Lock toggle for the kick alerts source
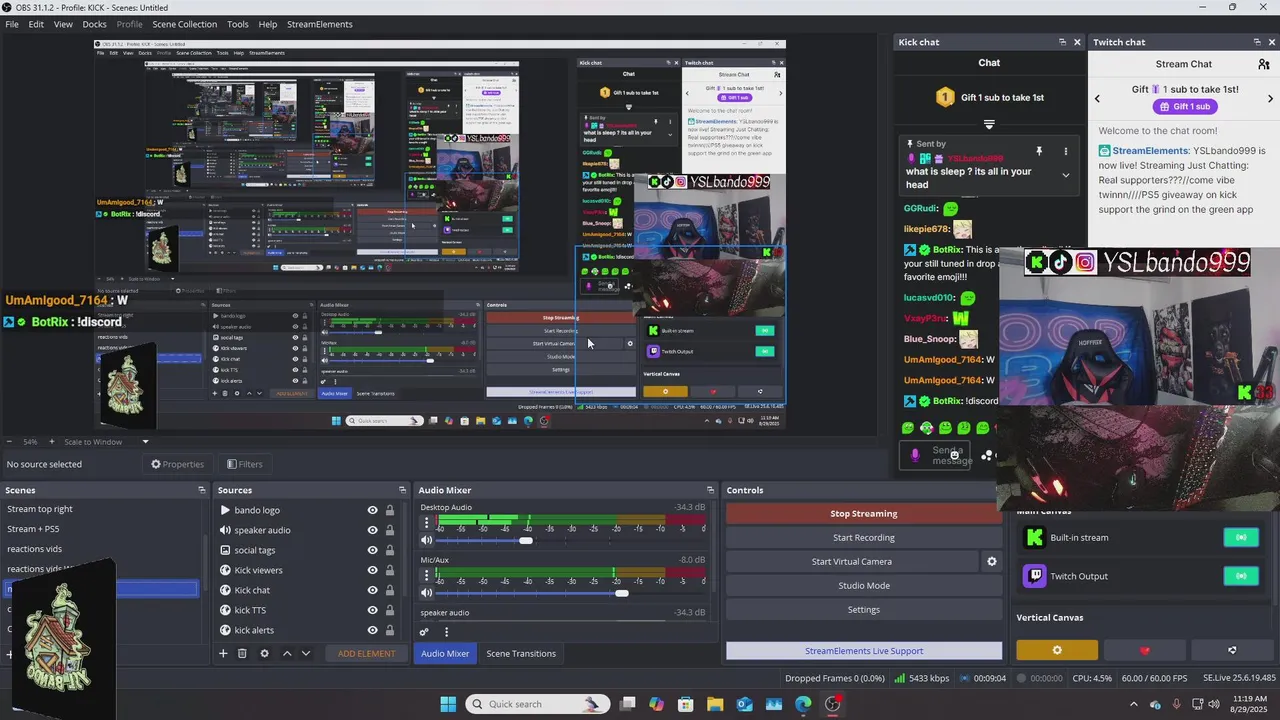 pos(390,630)
